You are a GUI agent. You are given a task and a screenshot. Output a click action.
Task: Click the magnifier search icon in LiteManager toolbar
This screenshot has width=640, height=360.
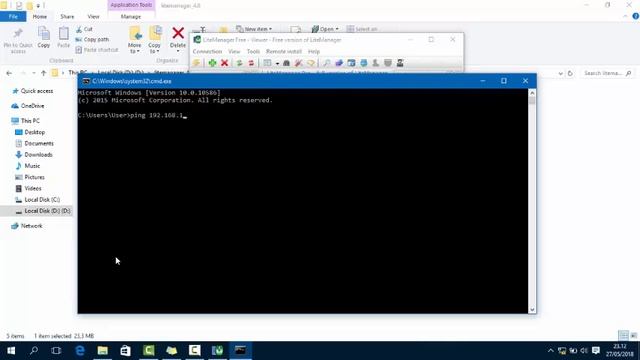[327, 63]
